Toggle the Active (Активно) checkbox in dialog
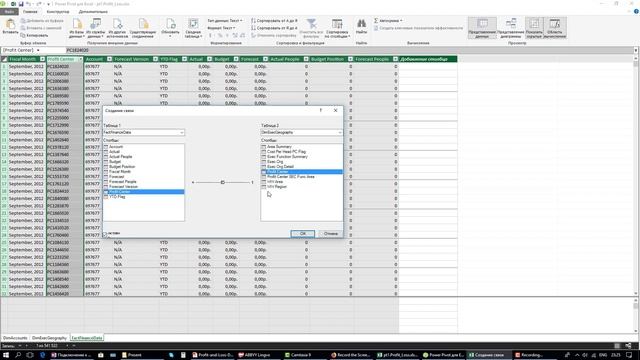 [x=105, y=234]
